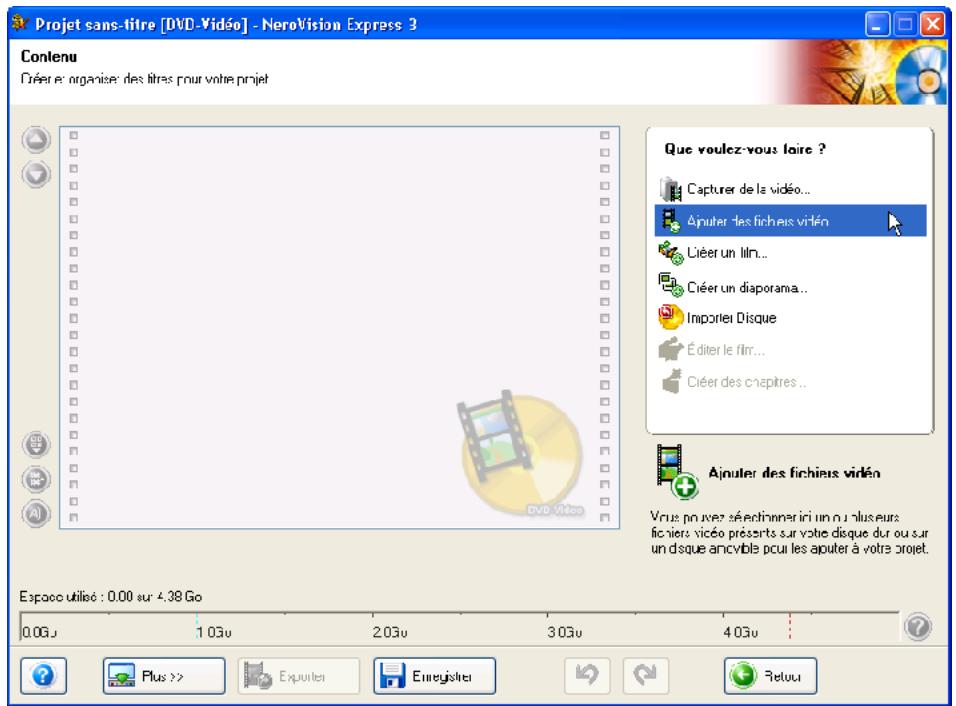Click the Créer un film icon
956x706 pixels.
click(671, 253)
